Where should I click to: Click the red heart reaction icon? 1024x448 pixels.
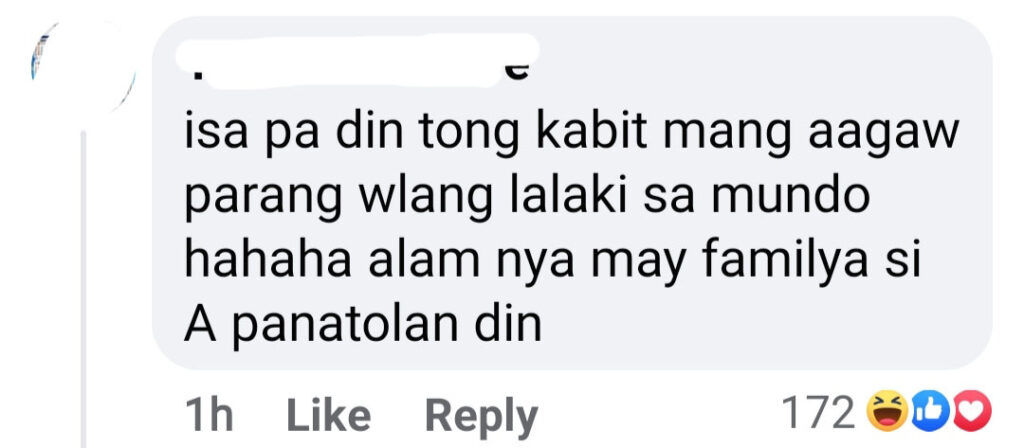pos(972,413)
